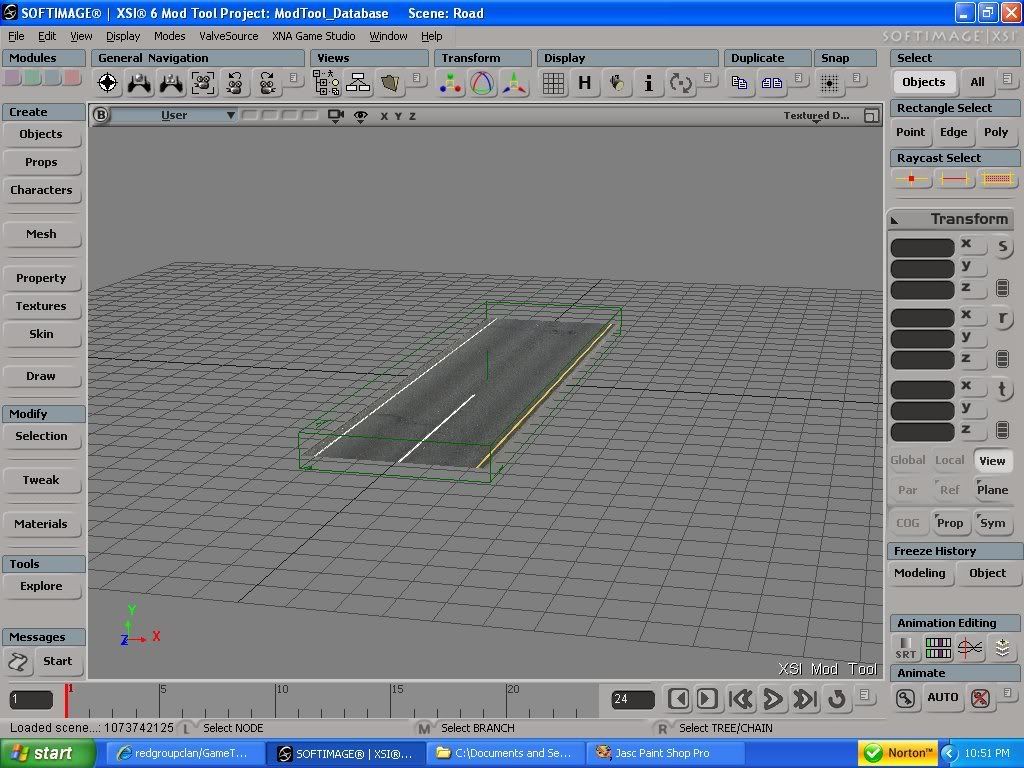
Task: Click the scale X input field
Action: click(922, 248)
